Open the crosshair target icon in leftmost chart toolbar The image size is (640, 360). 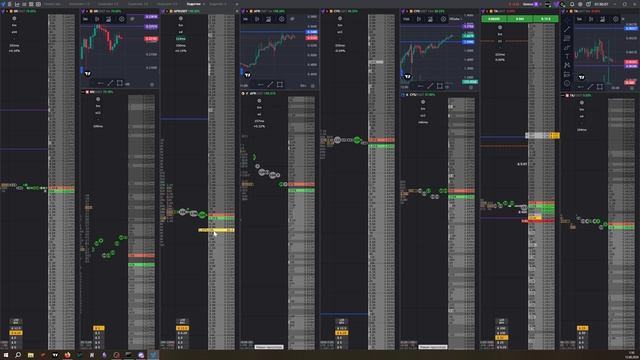(121, 19)
